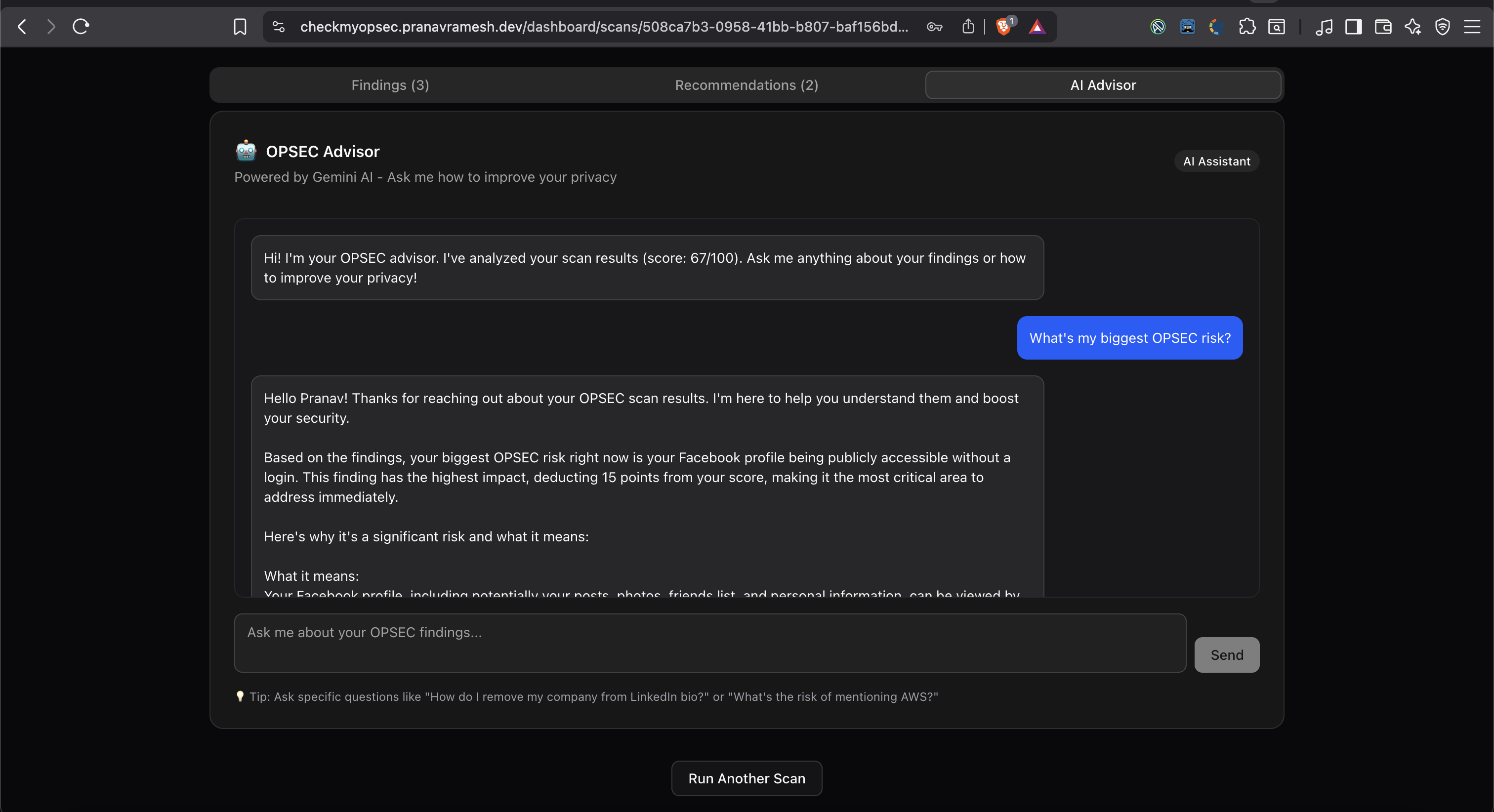Click the Send button

pos(1227,655)
